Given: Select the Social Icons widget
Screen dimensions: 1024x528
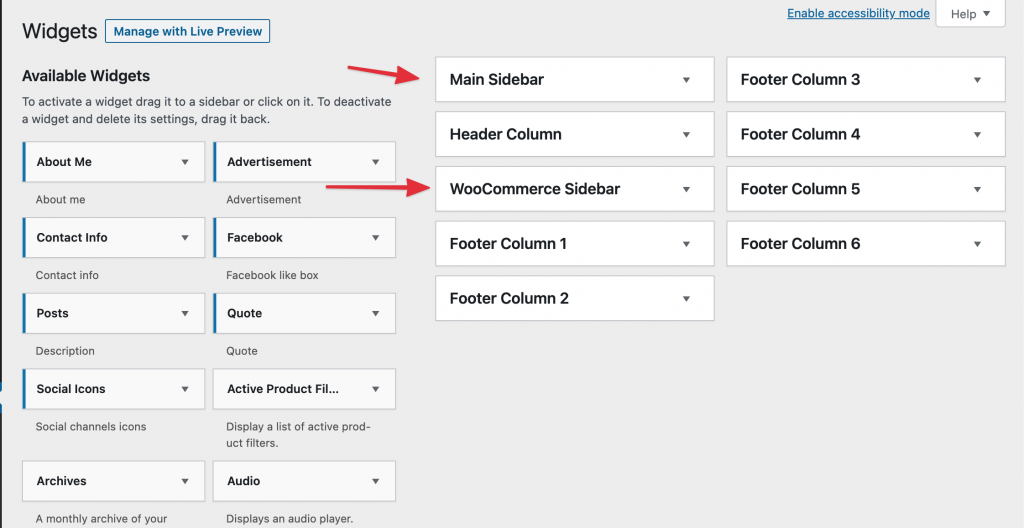Looking at the screenshot, I should [114, 389].
